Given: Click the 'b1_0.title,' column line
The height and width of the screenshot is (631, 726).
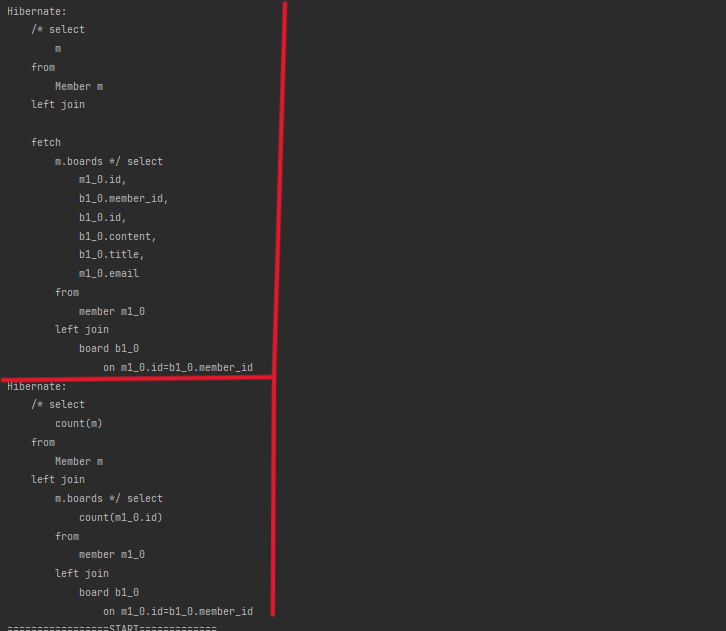Looking at the screenshot, I should click(x=112, y=254).
